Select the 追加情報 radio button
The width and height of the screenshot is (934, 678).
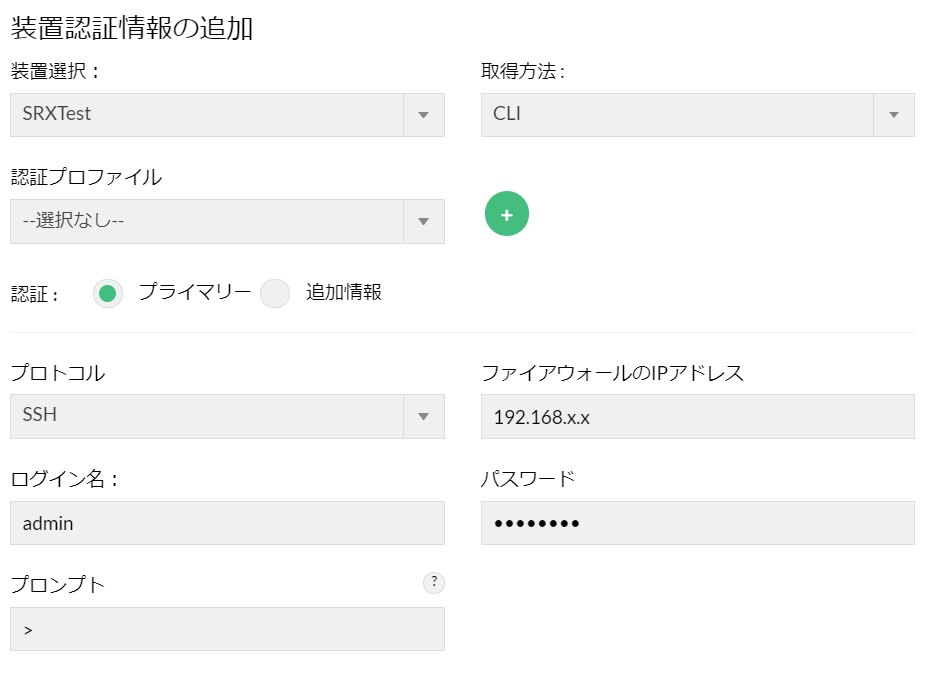point(274,293)
